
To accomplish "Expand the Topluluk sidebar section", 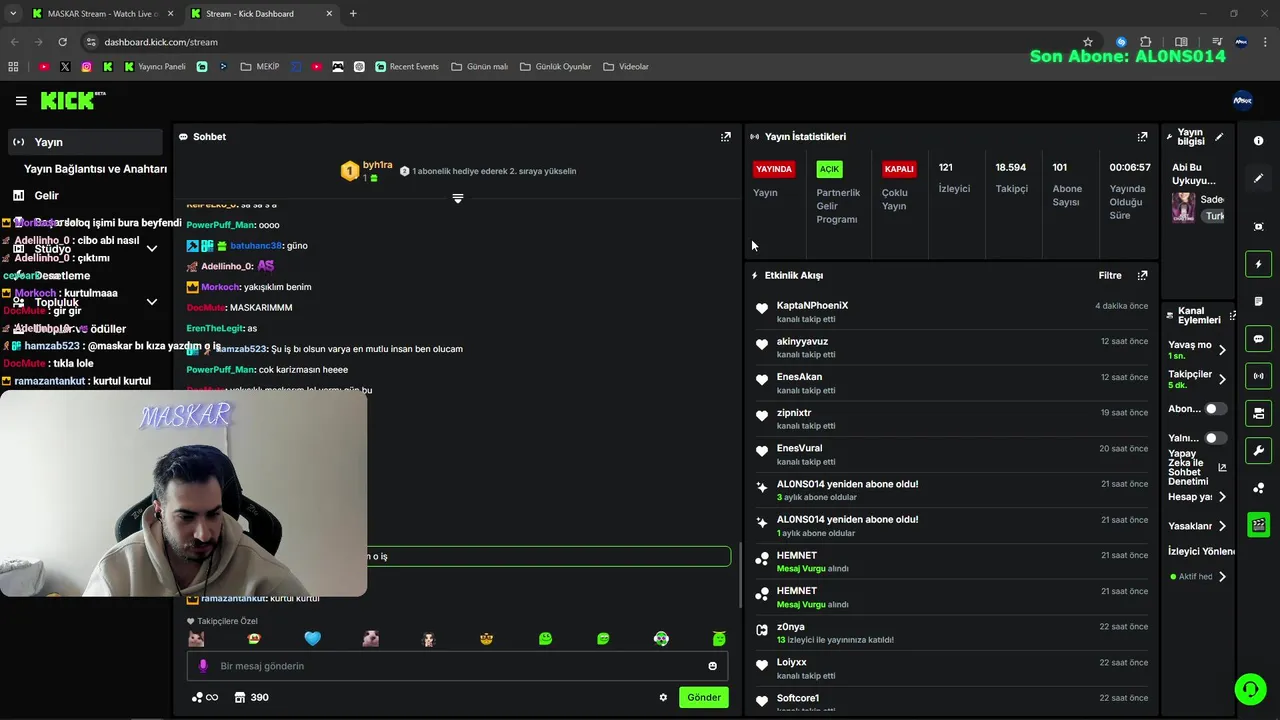I will point(152,302).
